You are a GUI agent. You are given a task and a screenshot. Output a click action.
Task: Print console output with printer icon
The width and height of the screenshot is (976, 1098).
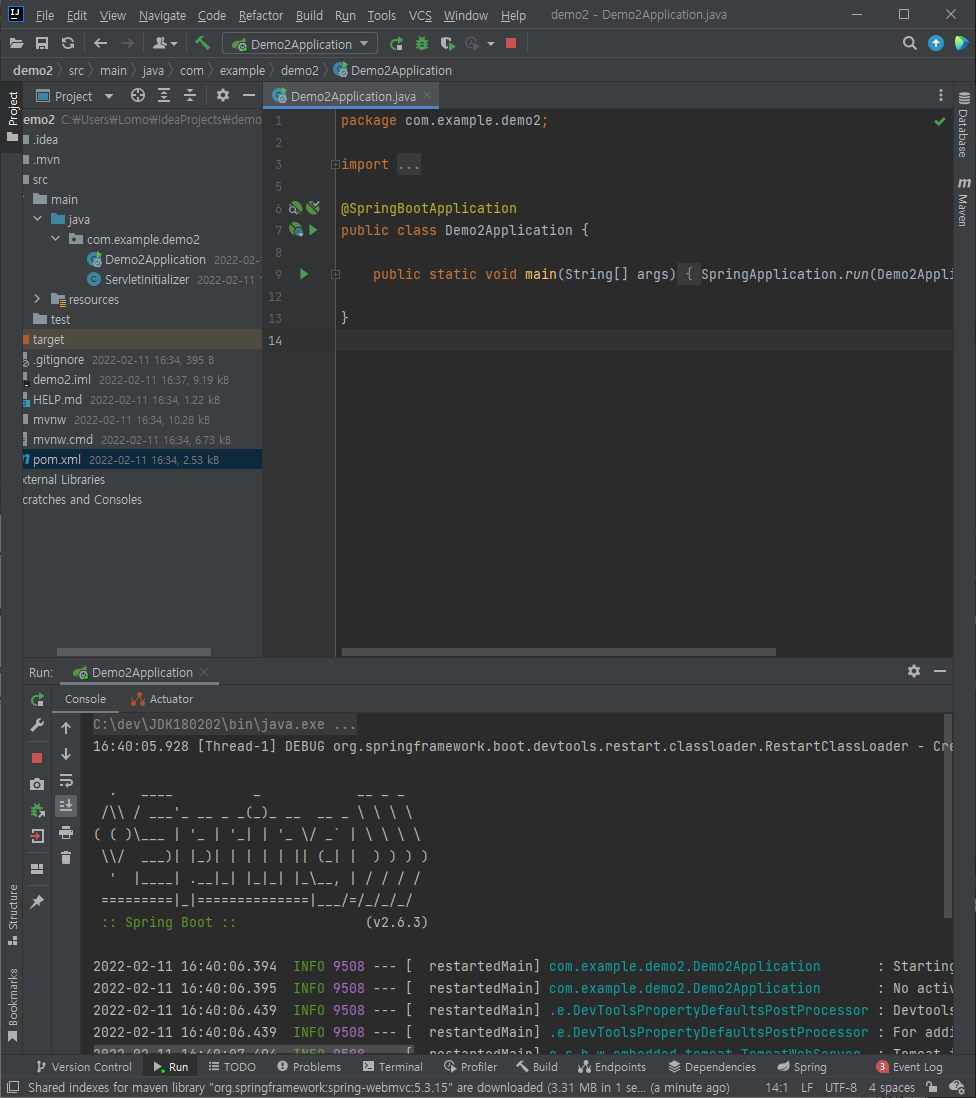click(66, 832)
